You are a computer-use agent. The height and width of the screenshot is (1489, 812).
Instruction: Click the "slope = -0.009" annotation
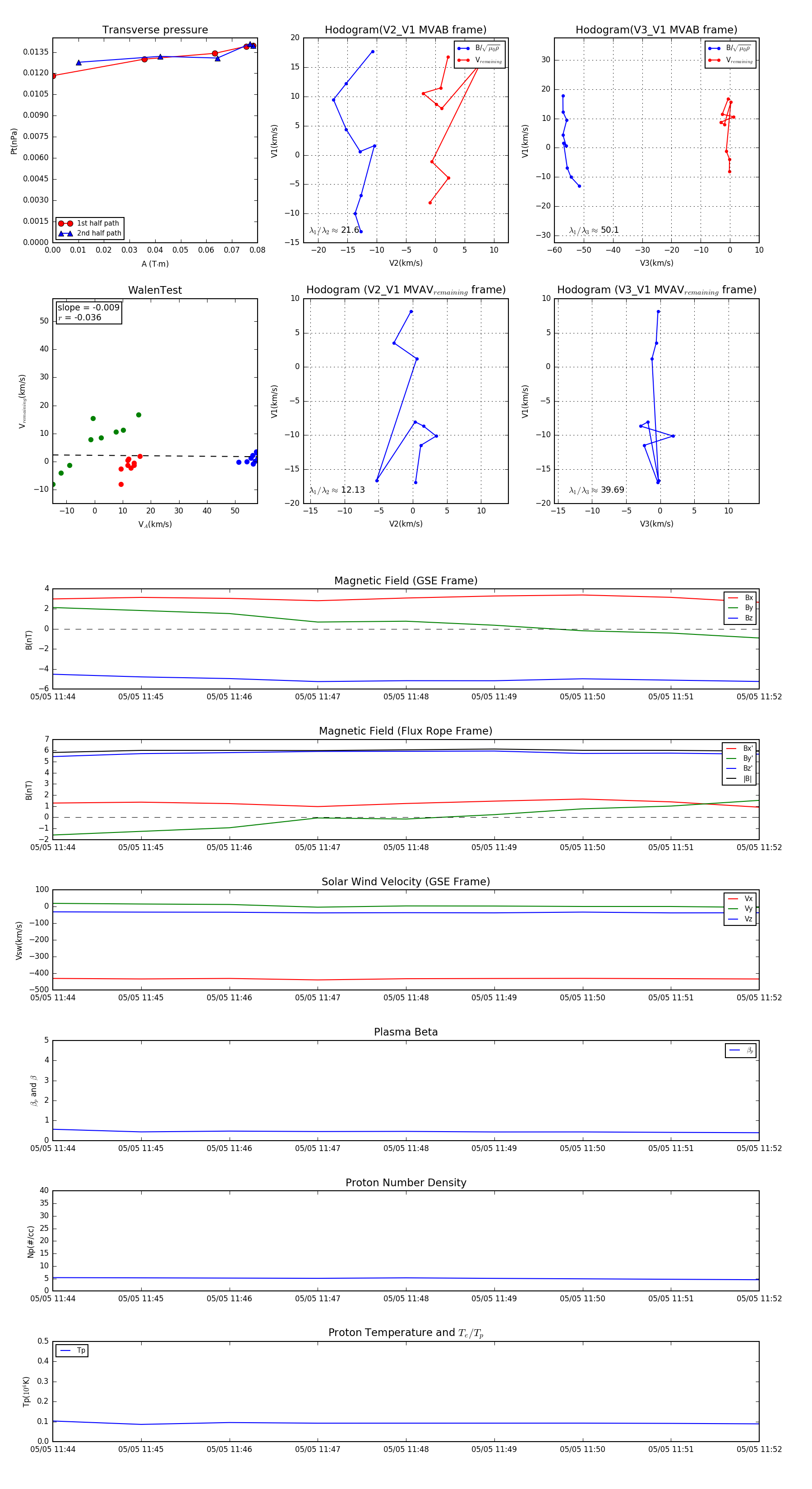point(88,308)
